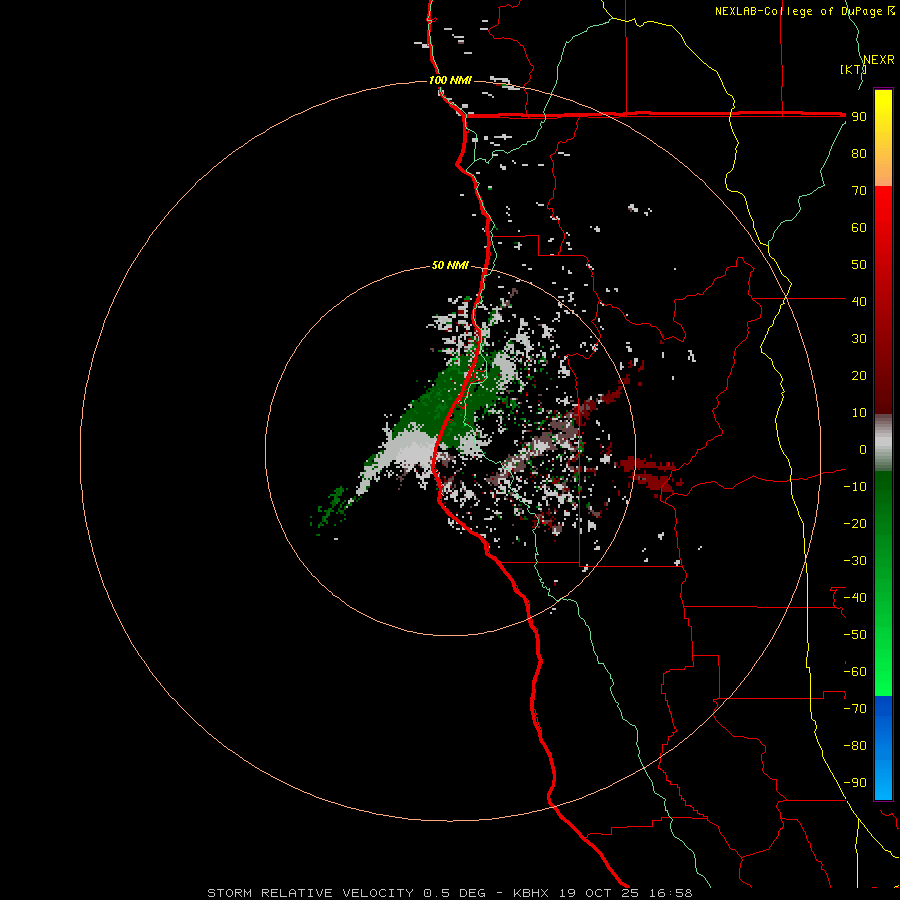Image resolution: width=900 pixels, height=900 pixels.
Task: Pick the gray zero-velocity segment of the color scale
Action: (x=883, y=443)
